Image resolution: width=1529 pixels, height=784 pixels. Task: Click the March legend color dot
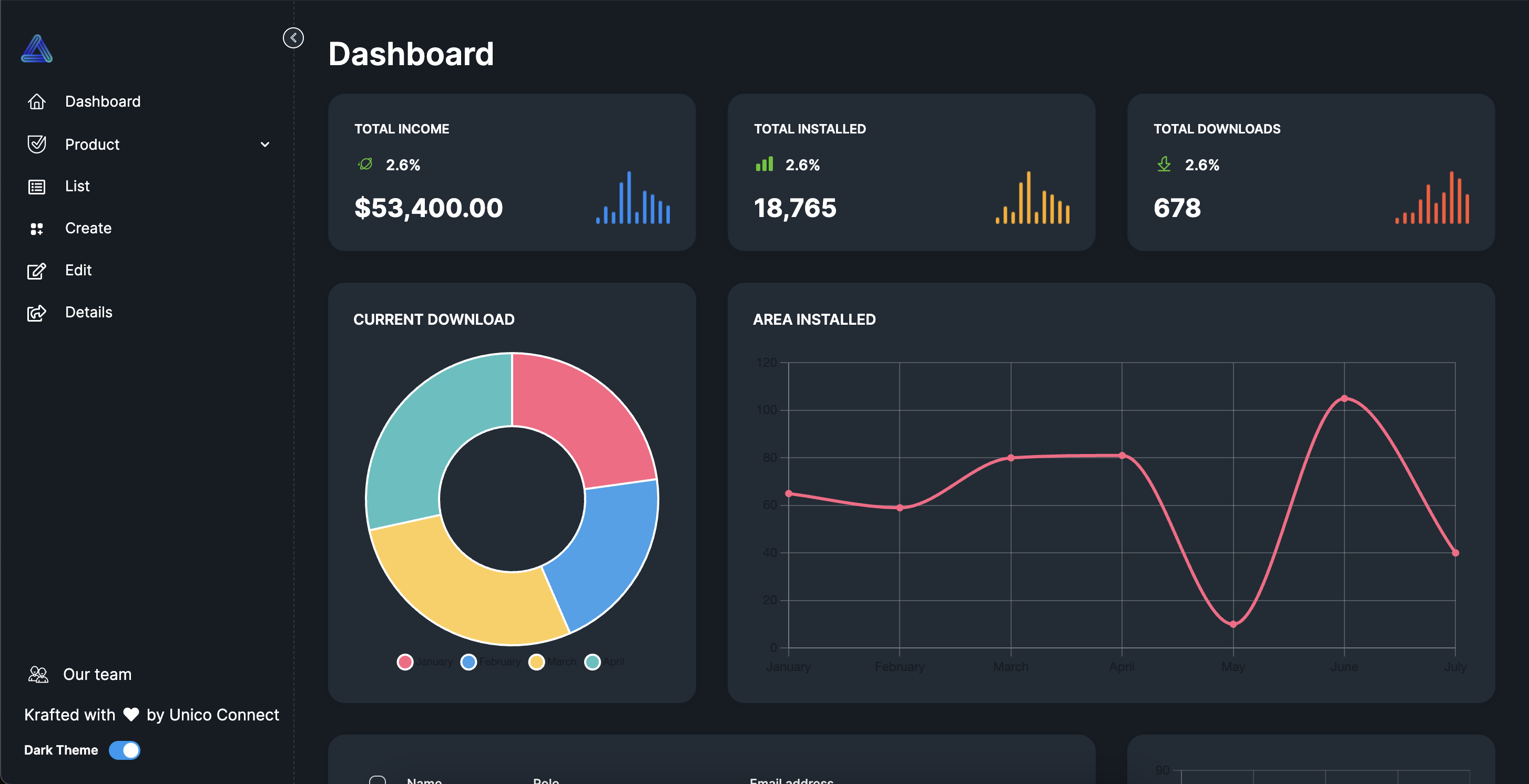(x=536, y=662)
